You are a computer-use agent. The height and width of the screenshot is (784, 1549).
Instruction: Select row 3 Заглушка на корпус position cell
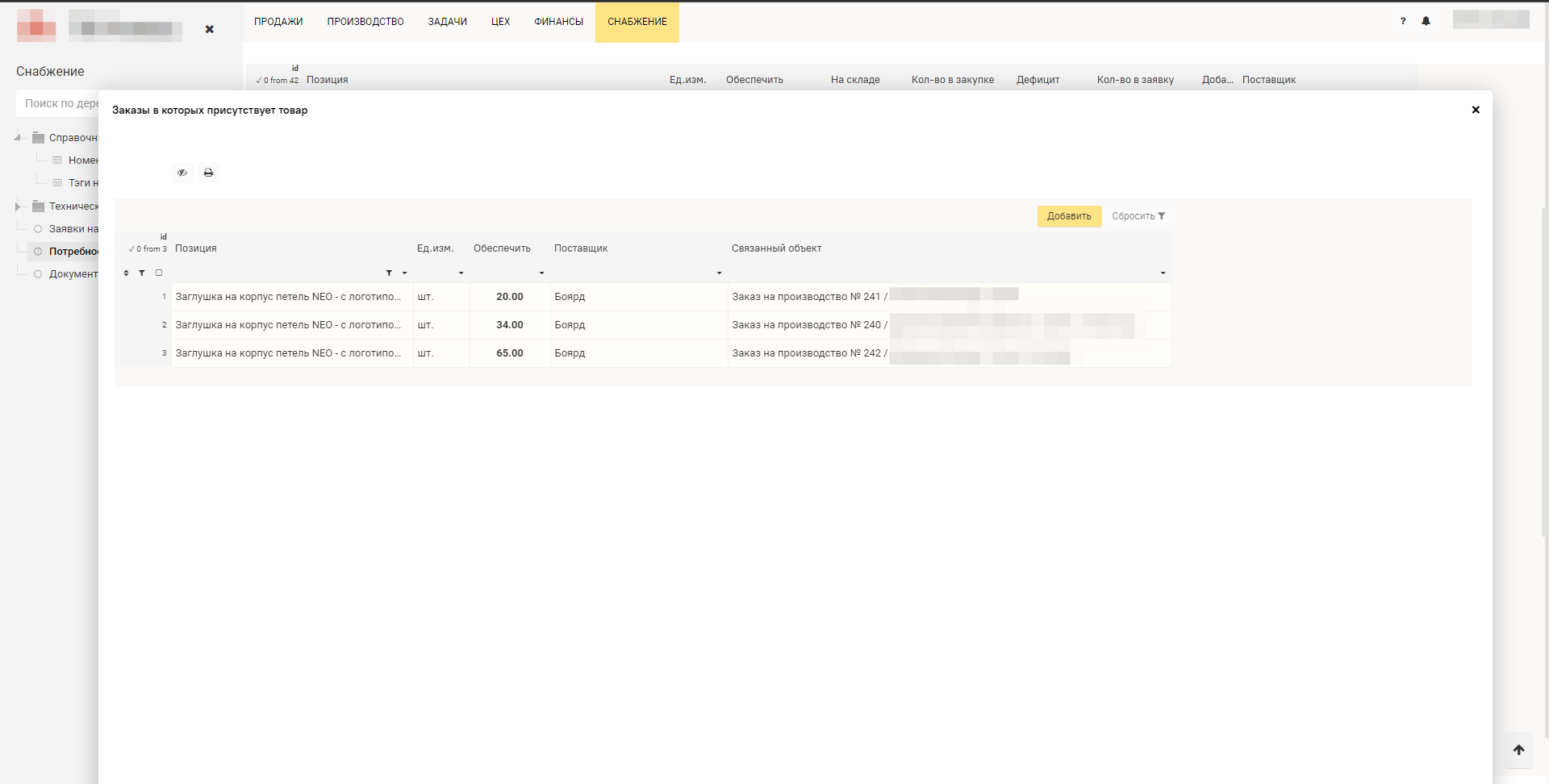(292, 353)
